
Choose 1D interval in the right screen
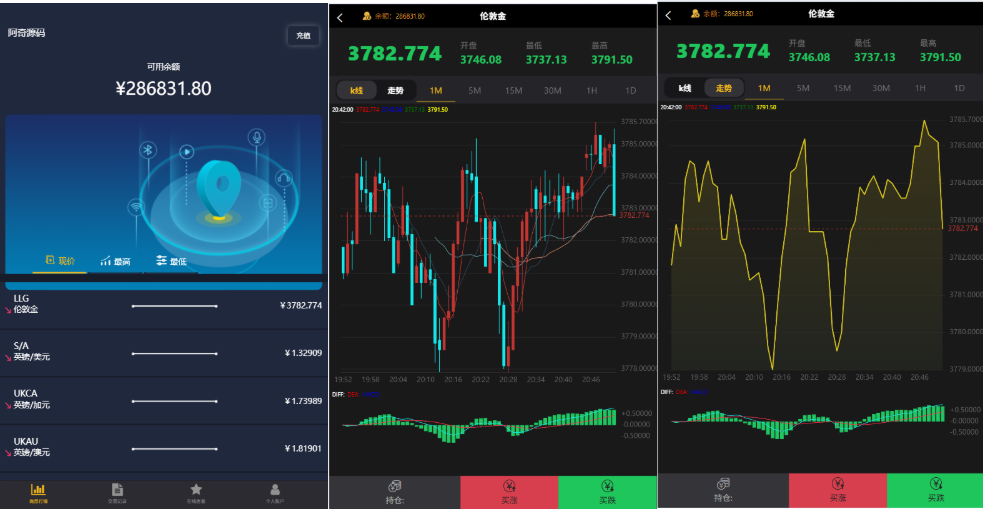tap(959, 88)
